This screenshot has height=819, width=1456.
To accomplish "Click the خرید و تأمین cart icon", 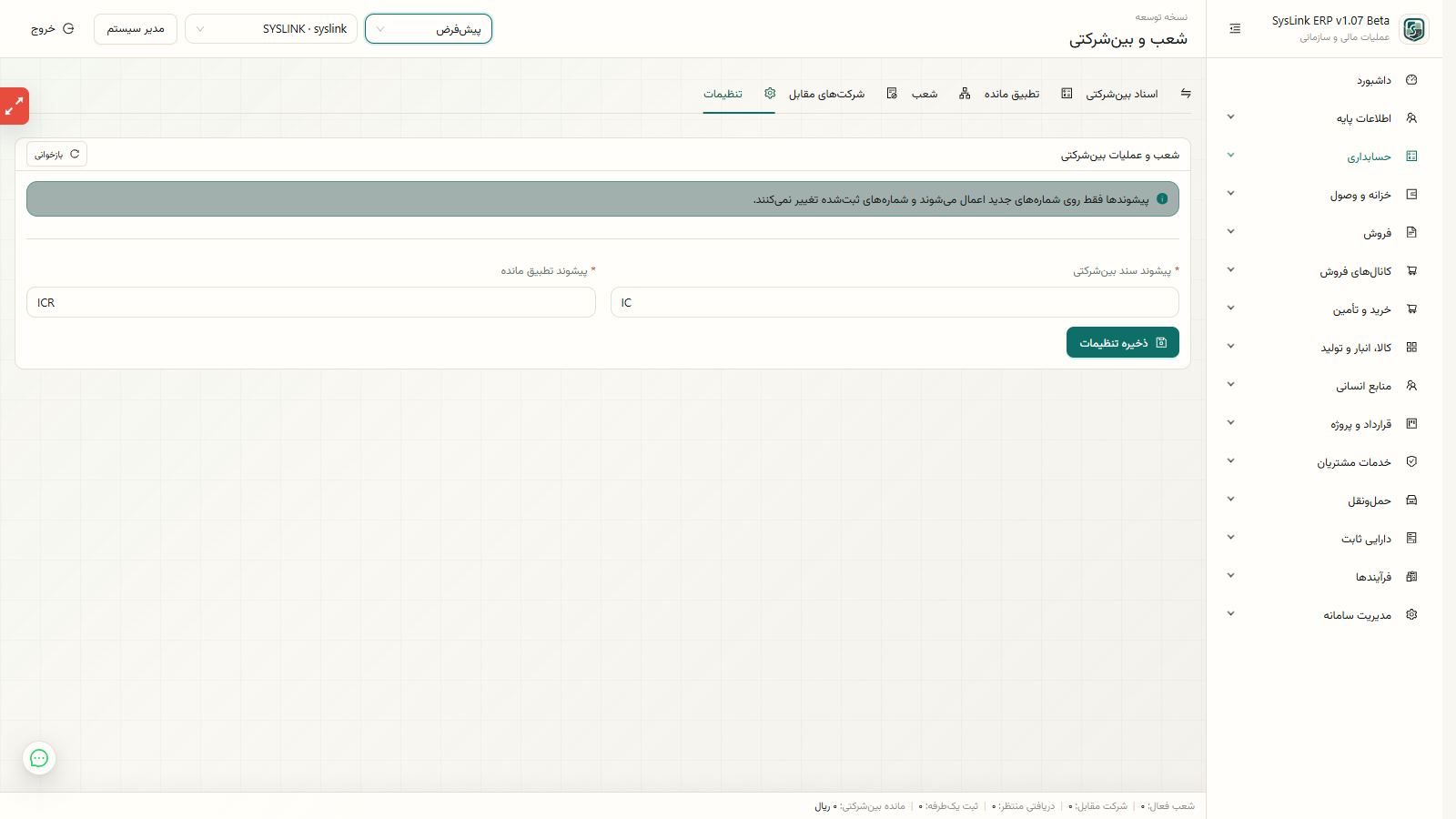I will [x=1411, y=309].
